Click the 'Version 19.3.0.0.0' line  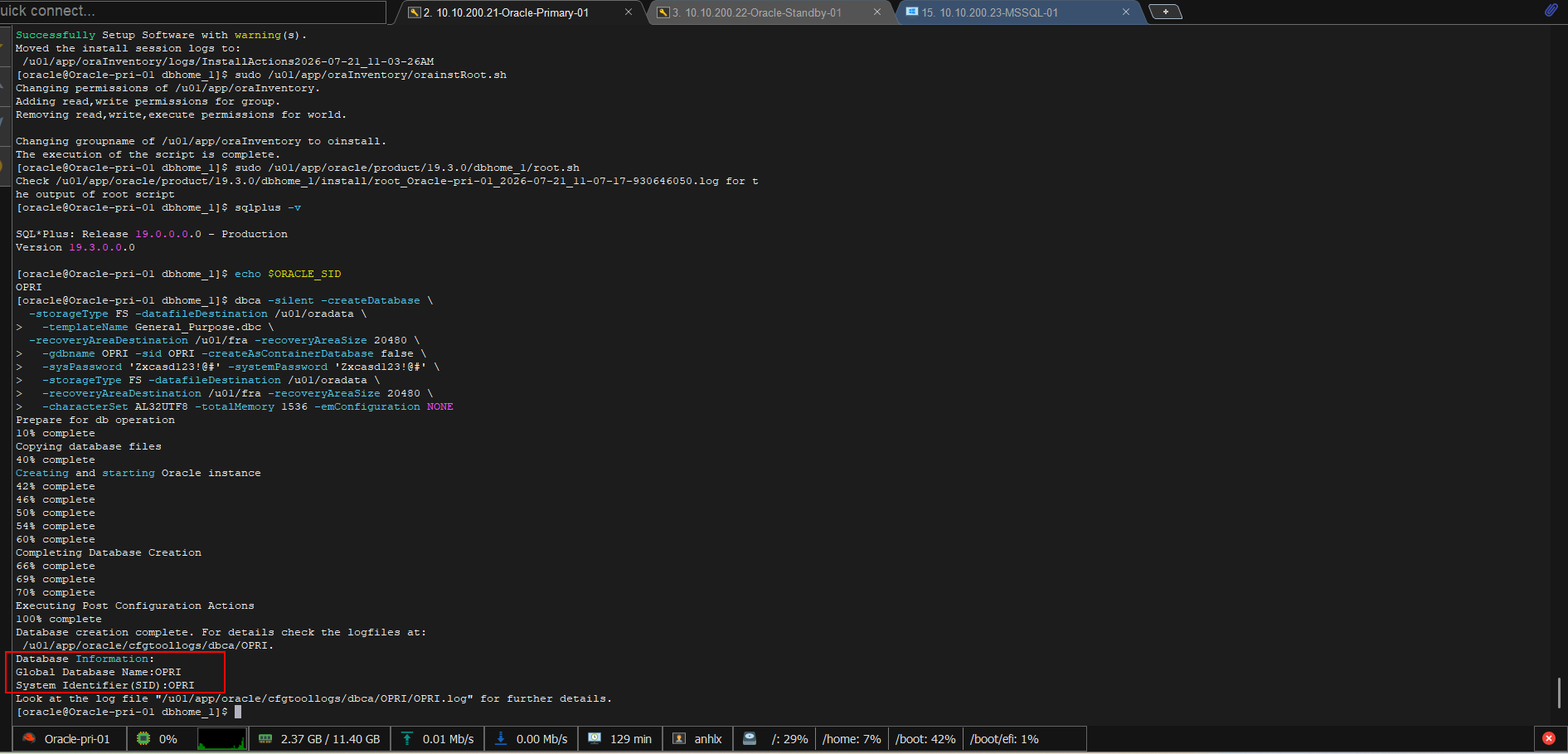75,247
